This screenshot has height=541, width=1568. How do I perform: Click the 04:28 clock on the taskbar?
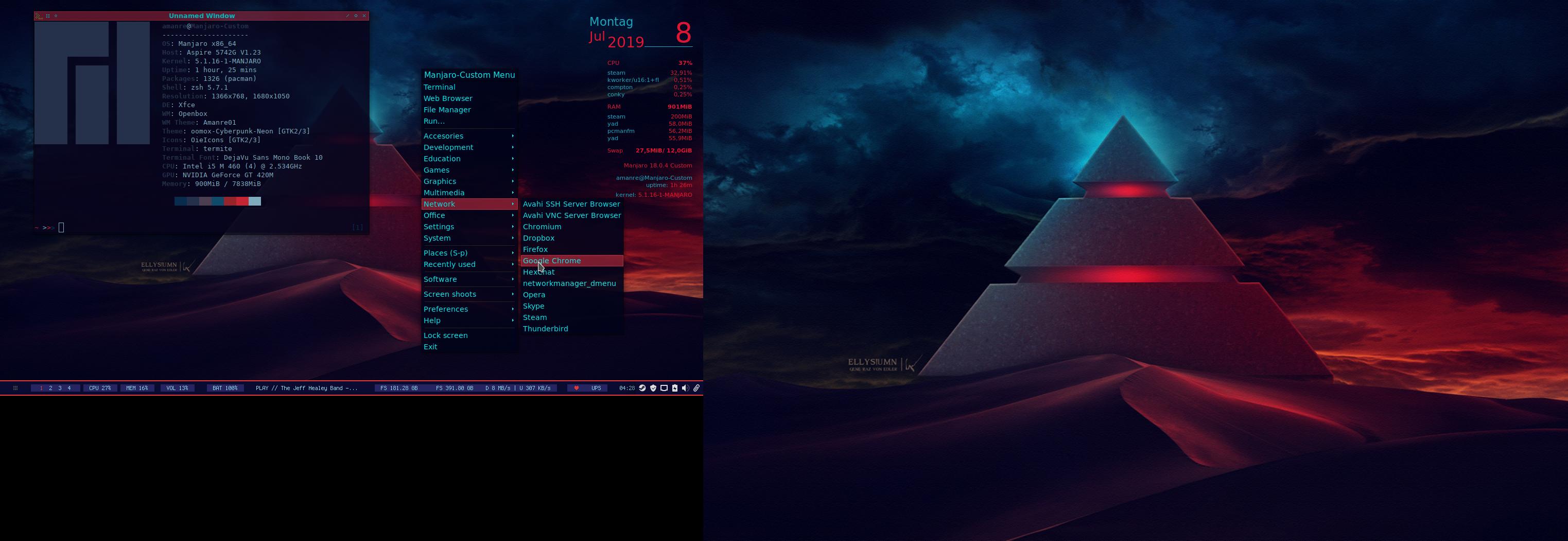[x=626, y=388]
